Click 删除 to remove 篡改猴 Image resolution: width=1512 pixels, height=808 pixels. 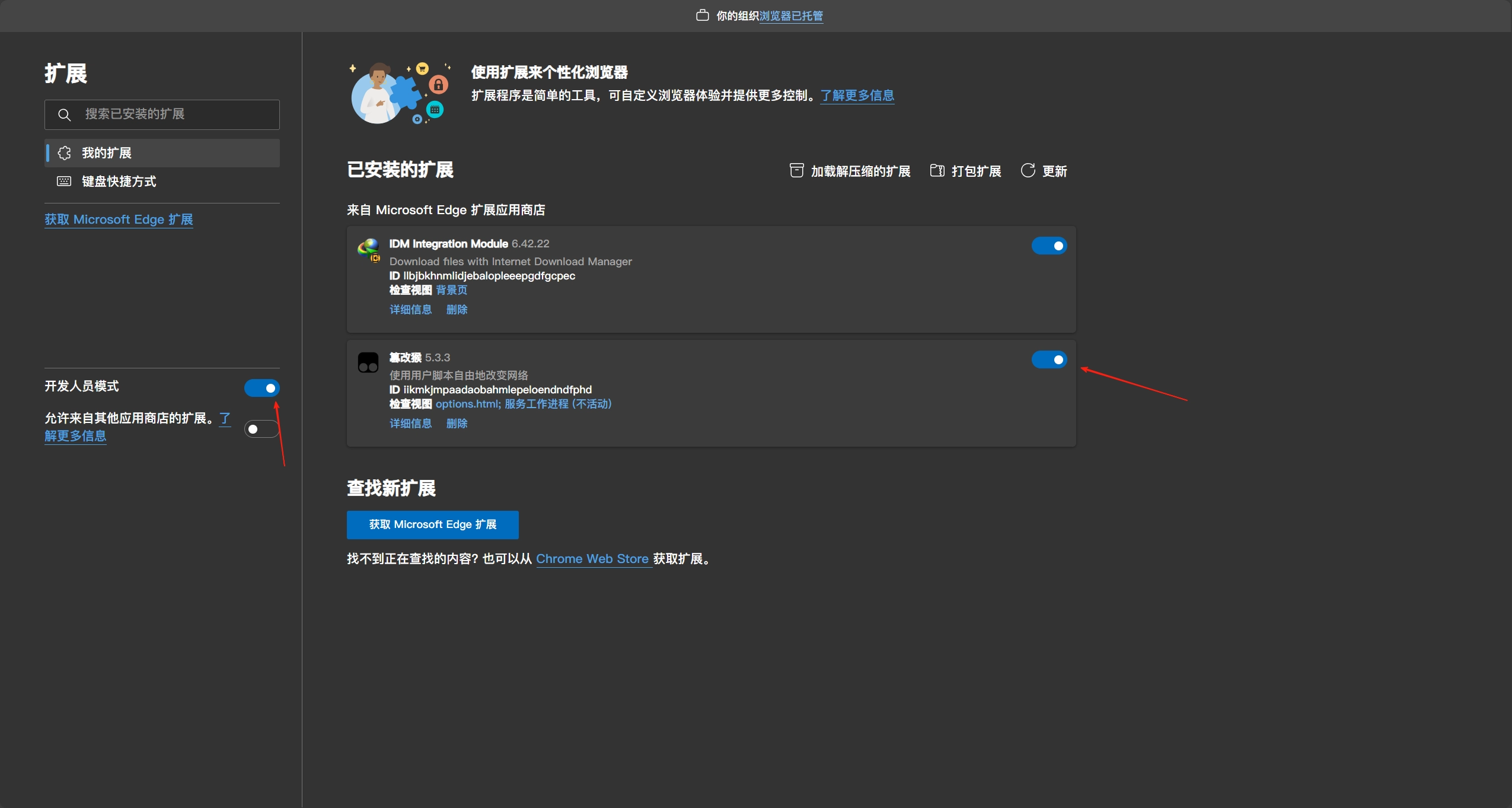(457, 424)
